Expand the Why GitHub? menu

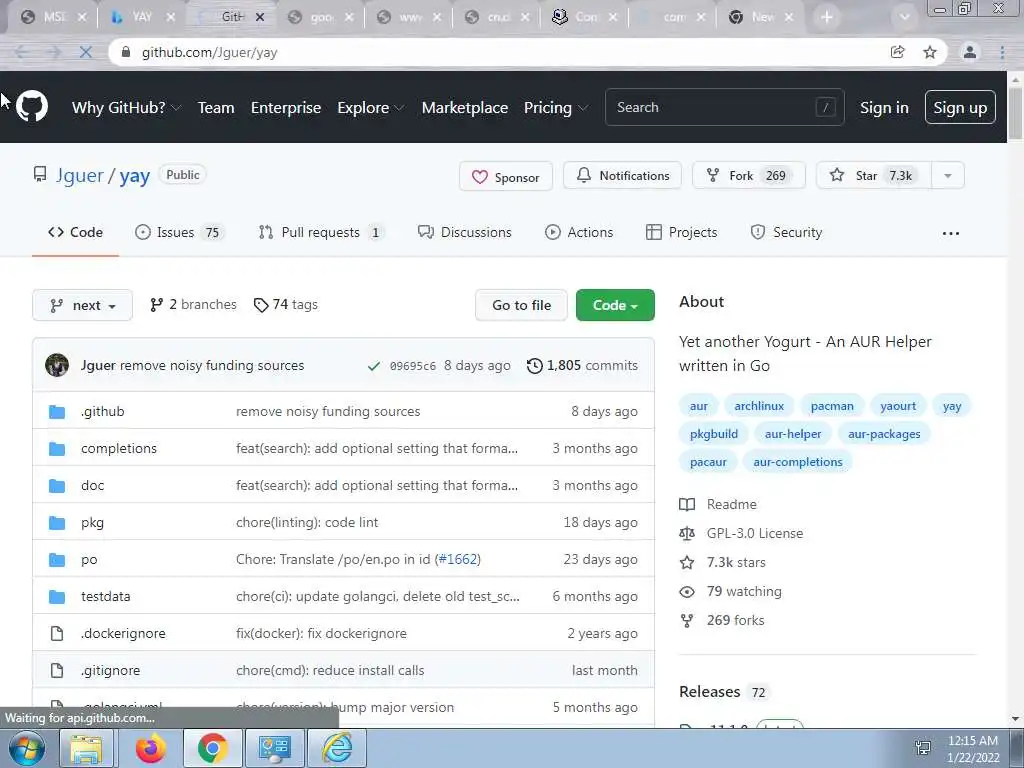pyautogui.click(x=126, y=108)
